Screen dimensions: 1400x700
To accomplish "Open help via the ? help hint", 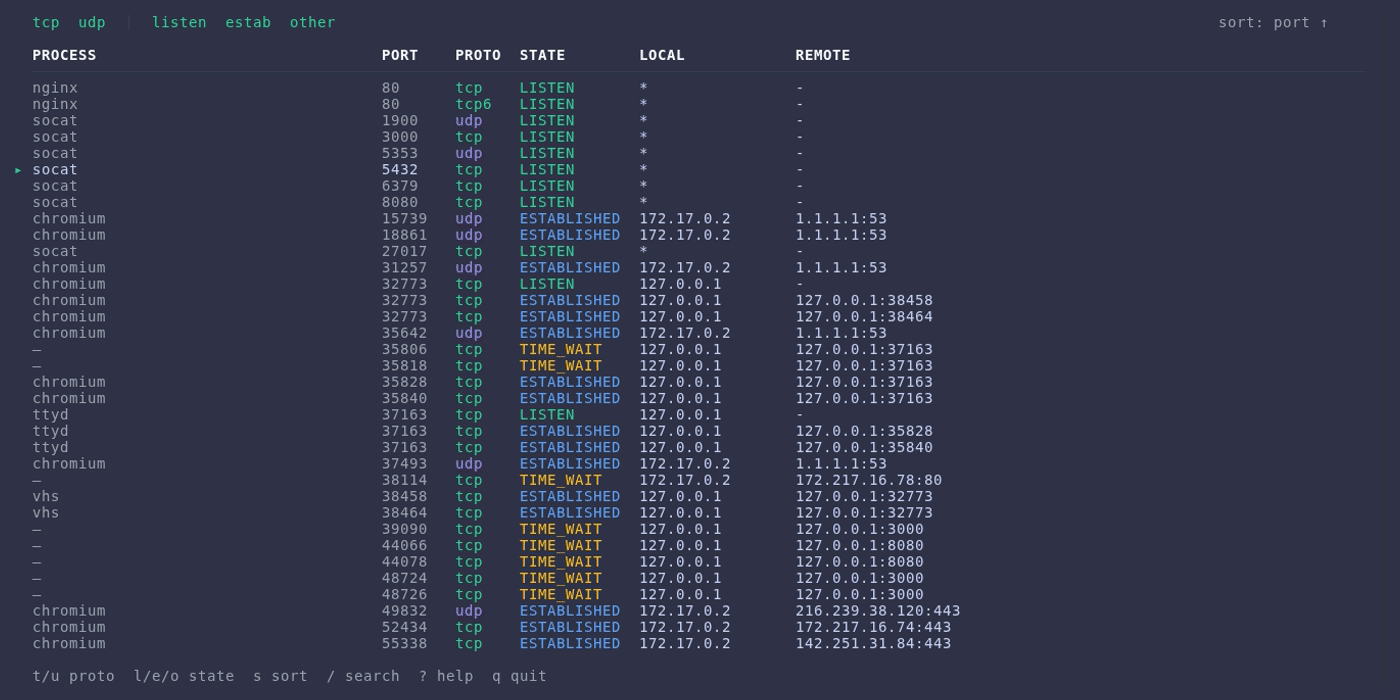I will pyautogui.click(x=446, y=675).
